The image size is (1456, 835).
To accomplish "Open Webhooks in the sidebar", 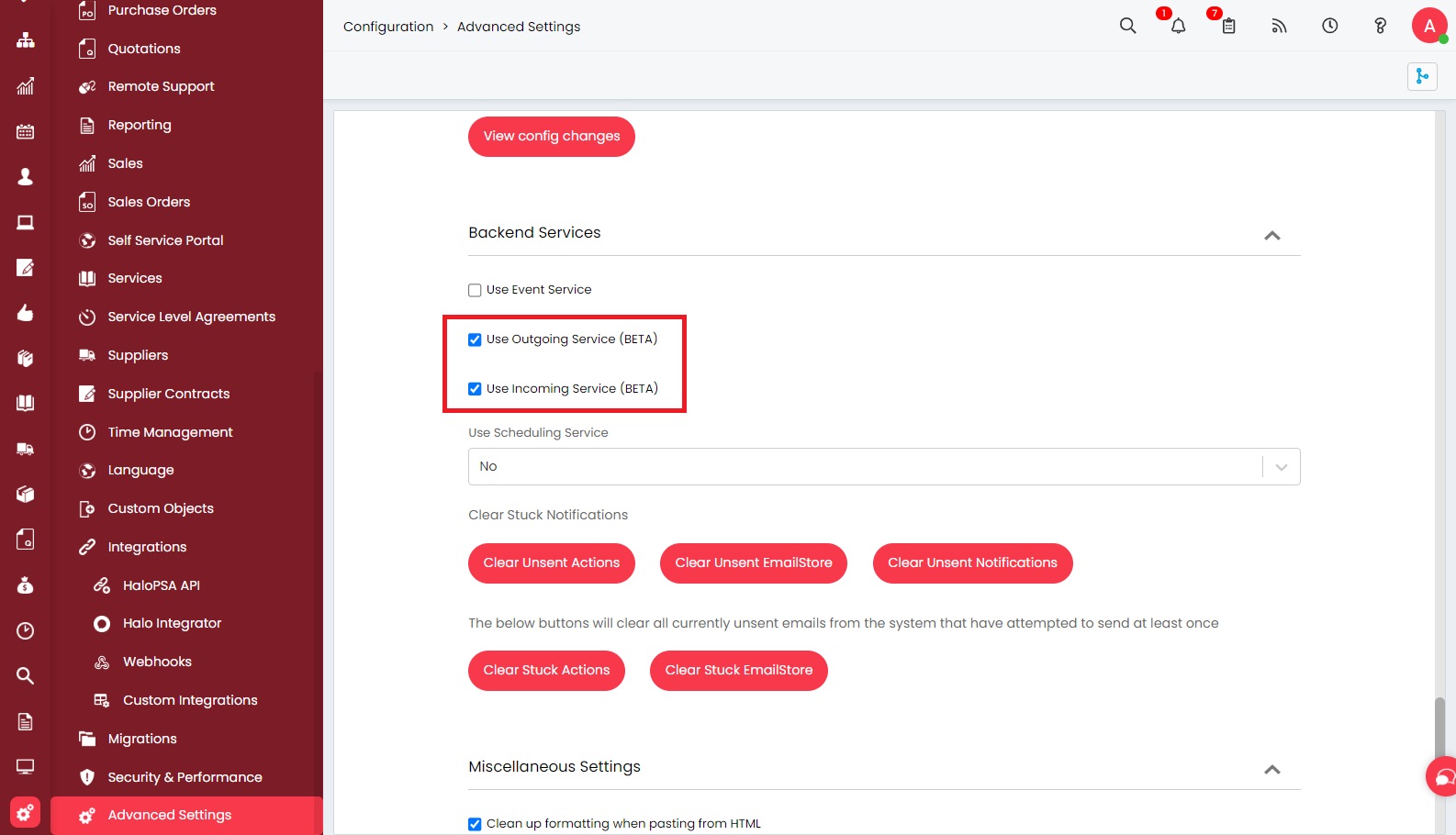I will (x=157, y=662).
